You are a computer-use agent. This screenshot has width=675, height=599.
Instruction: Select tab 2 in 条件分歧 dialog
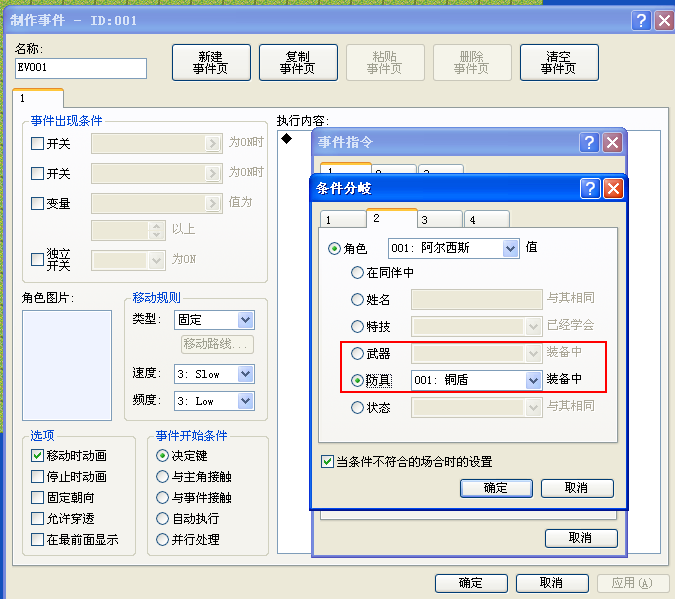point(391,218)
